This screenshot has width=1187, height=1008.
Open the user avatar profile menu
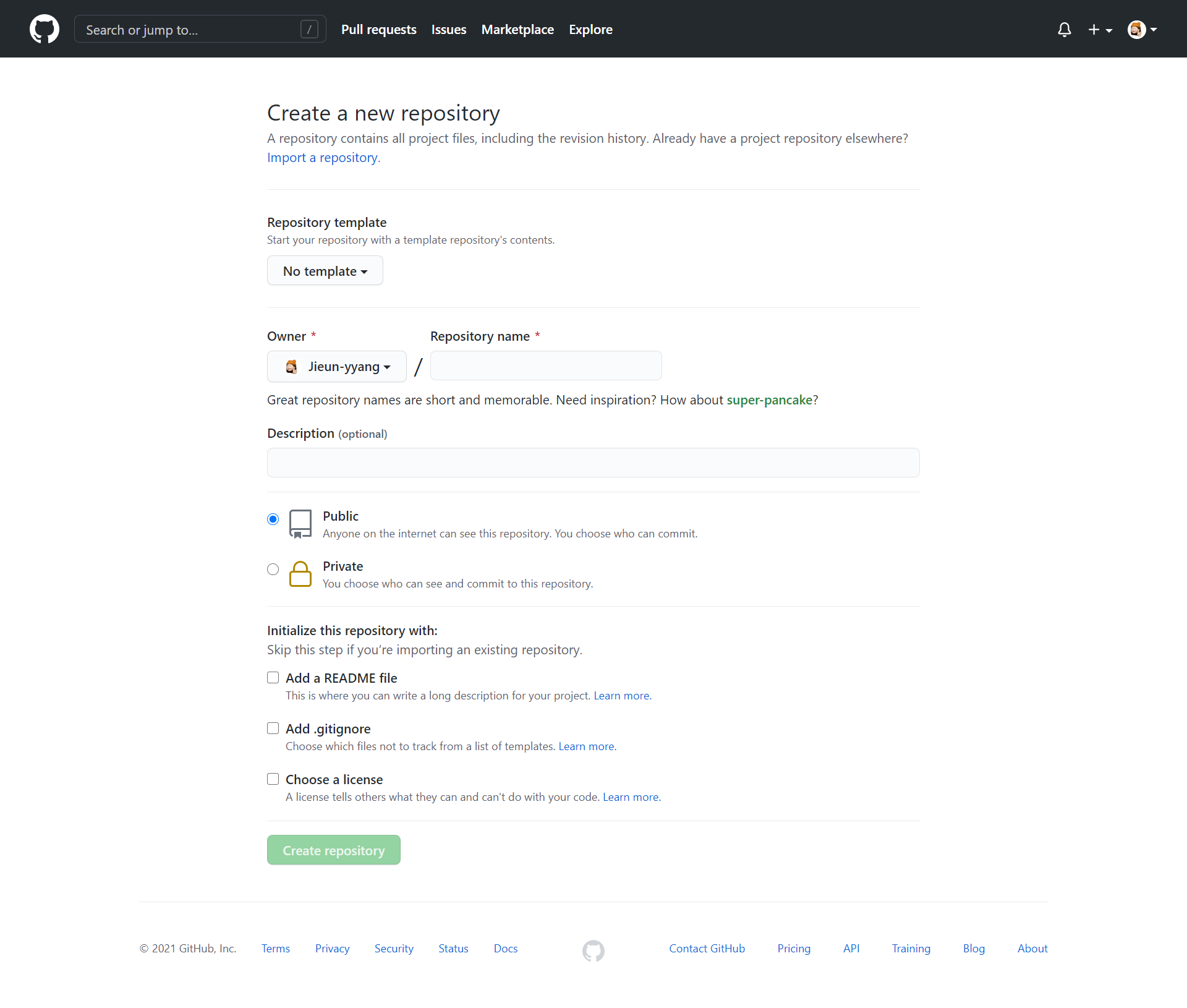point(1142,30)
